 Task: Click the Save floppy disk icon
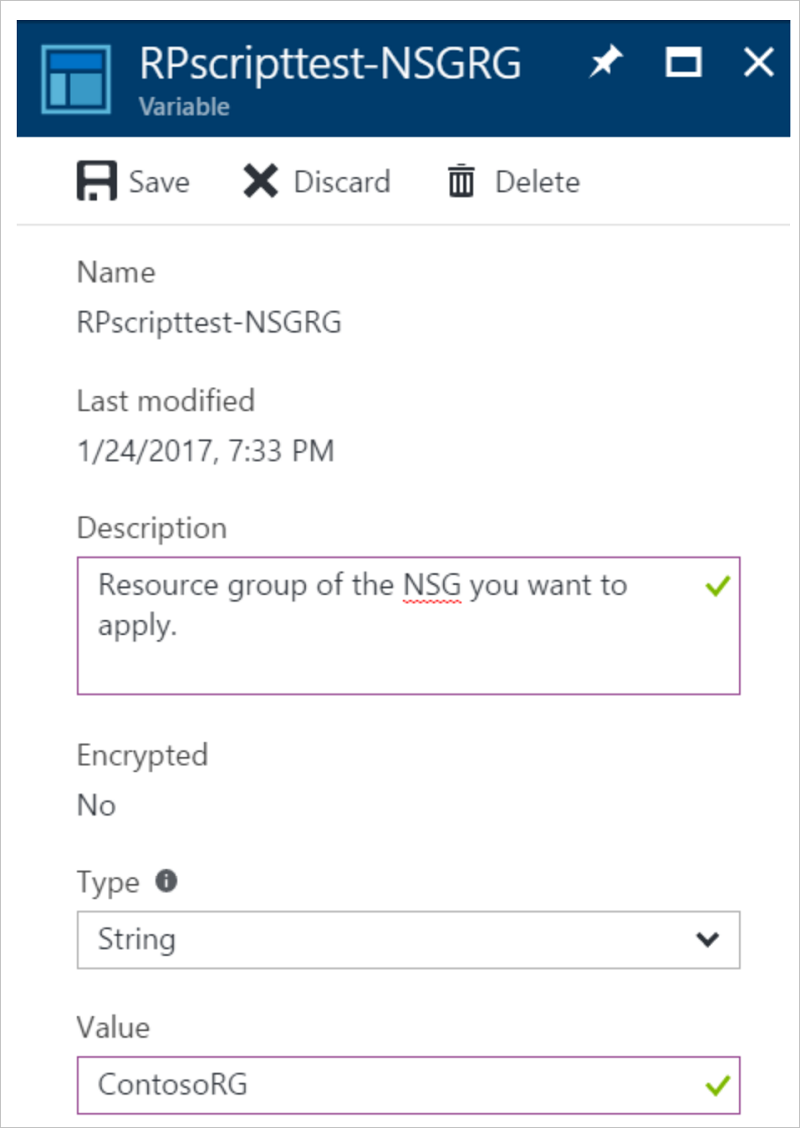tap(96, 181)
